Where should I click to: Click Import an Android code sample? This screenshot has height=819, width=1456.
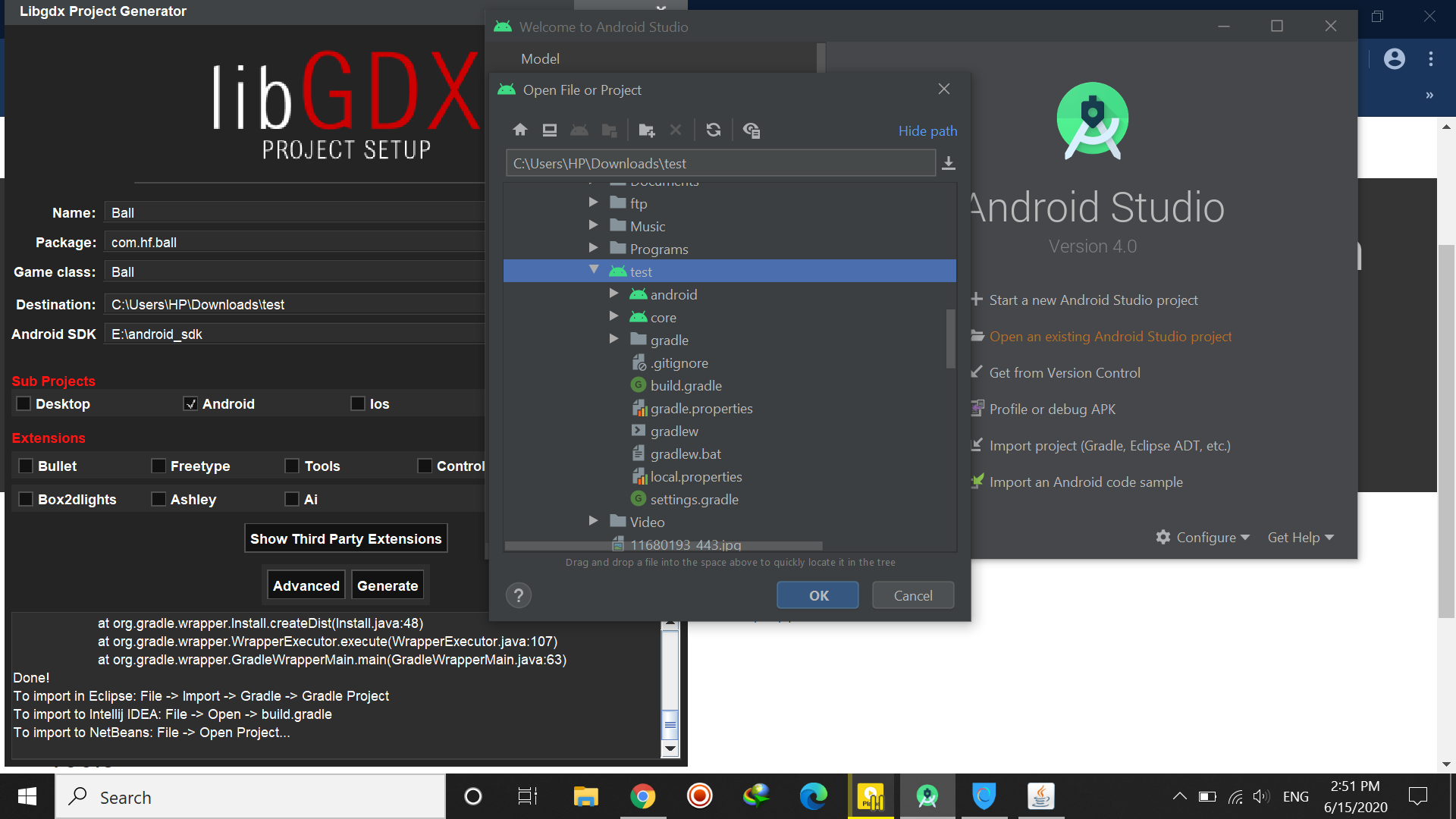1085,482
